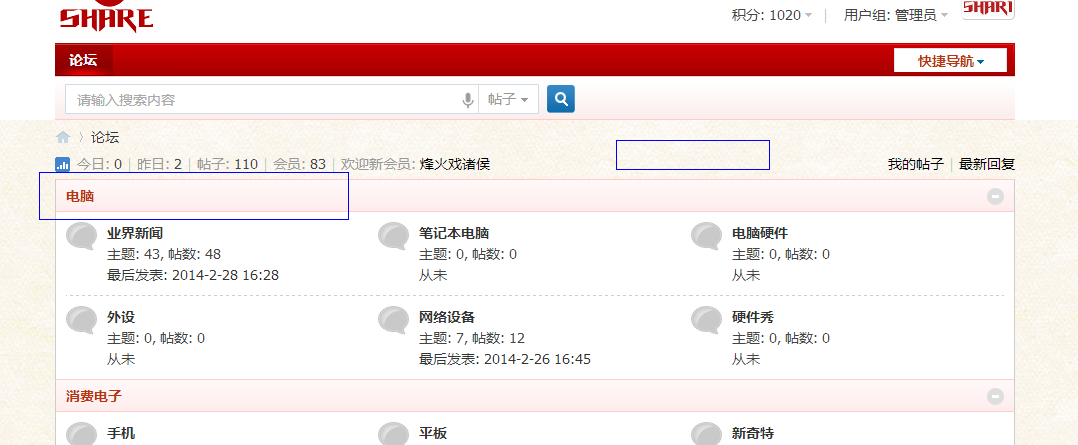1078x445 pixels.
Task: Open the 外设 forum
Action: click(121, 317)
